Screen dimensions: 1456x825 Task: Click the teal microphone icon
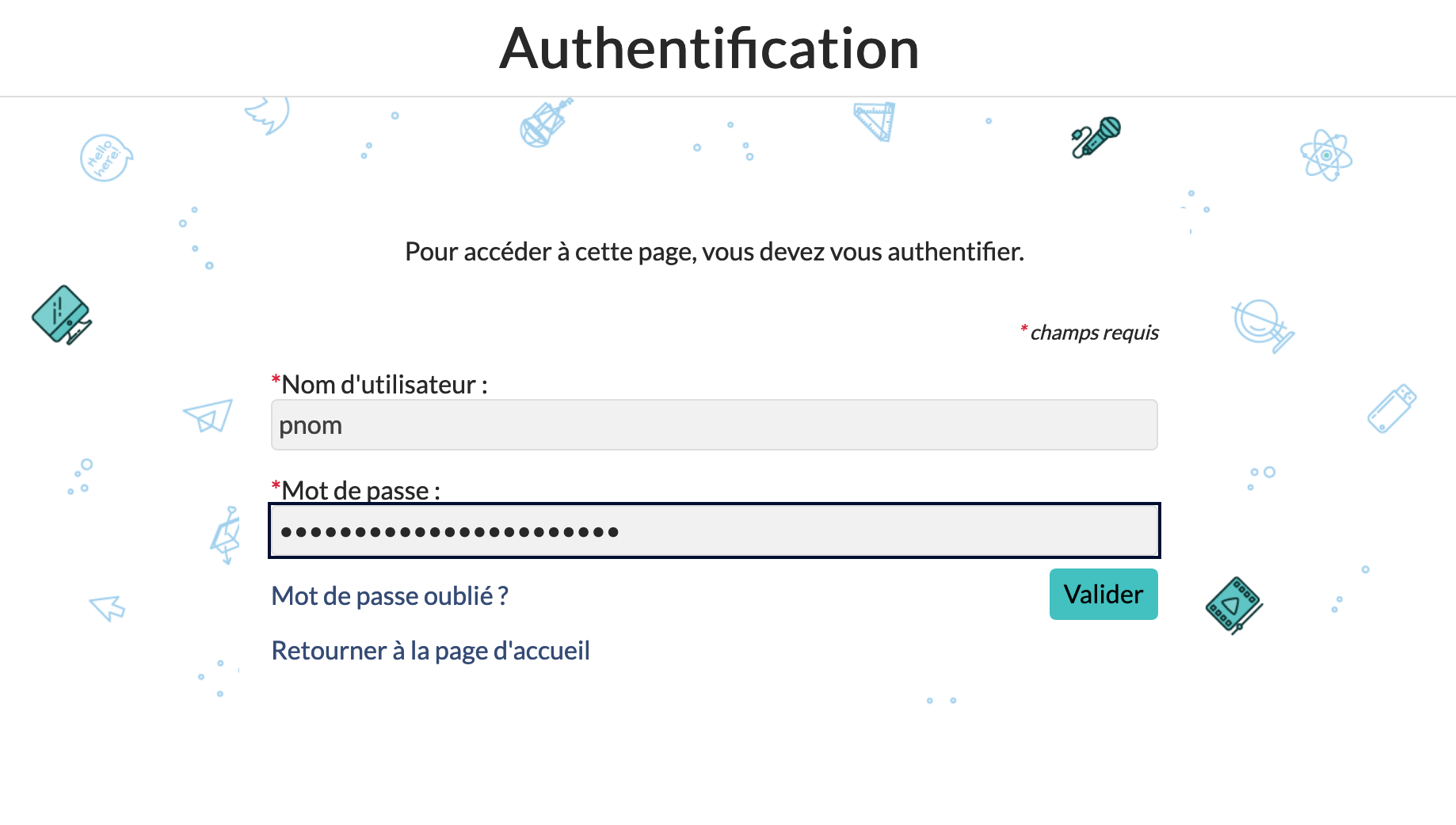coord(1096,137)
